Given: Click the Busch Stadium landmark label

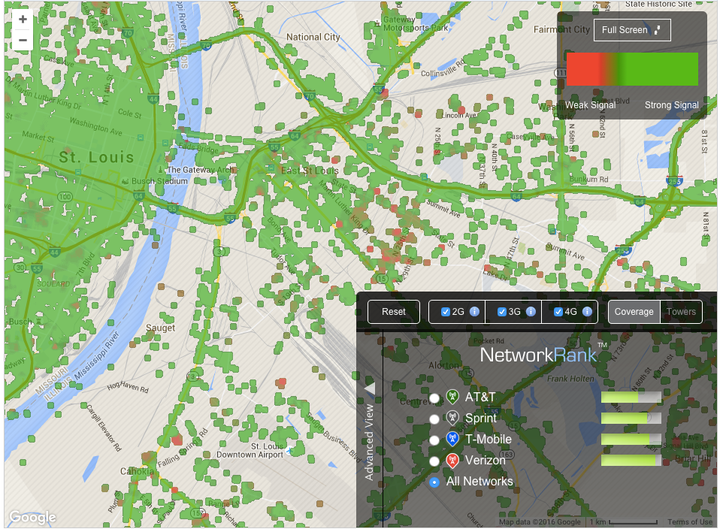Looking at the screenshot, I should (159, 181).
